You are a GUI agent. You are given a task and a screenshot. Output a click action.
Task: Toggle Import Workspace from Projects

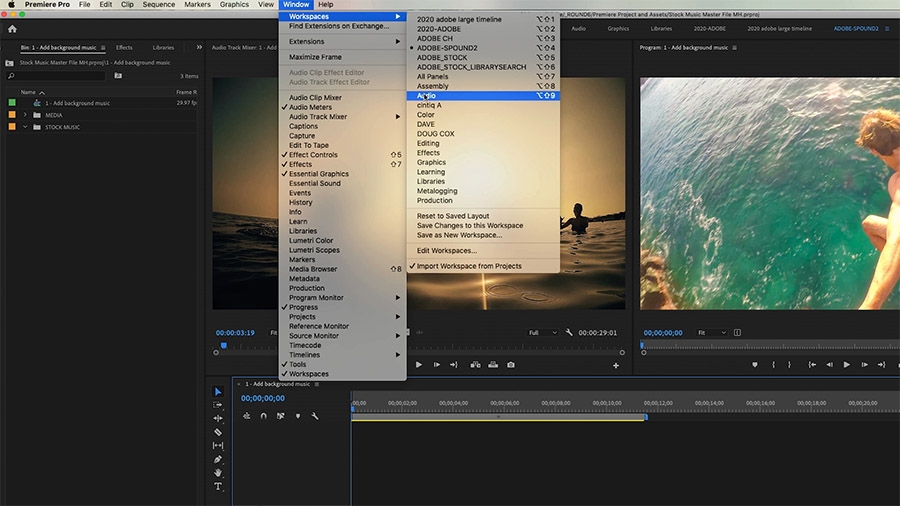click(x=469, y=266)
